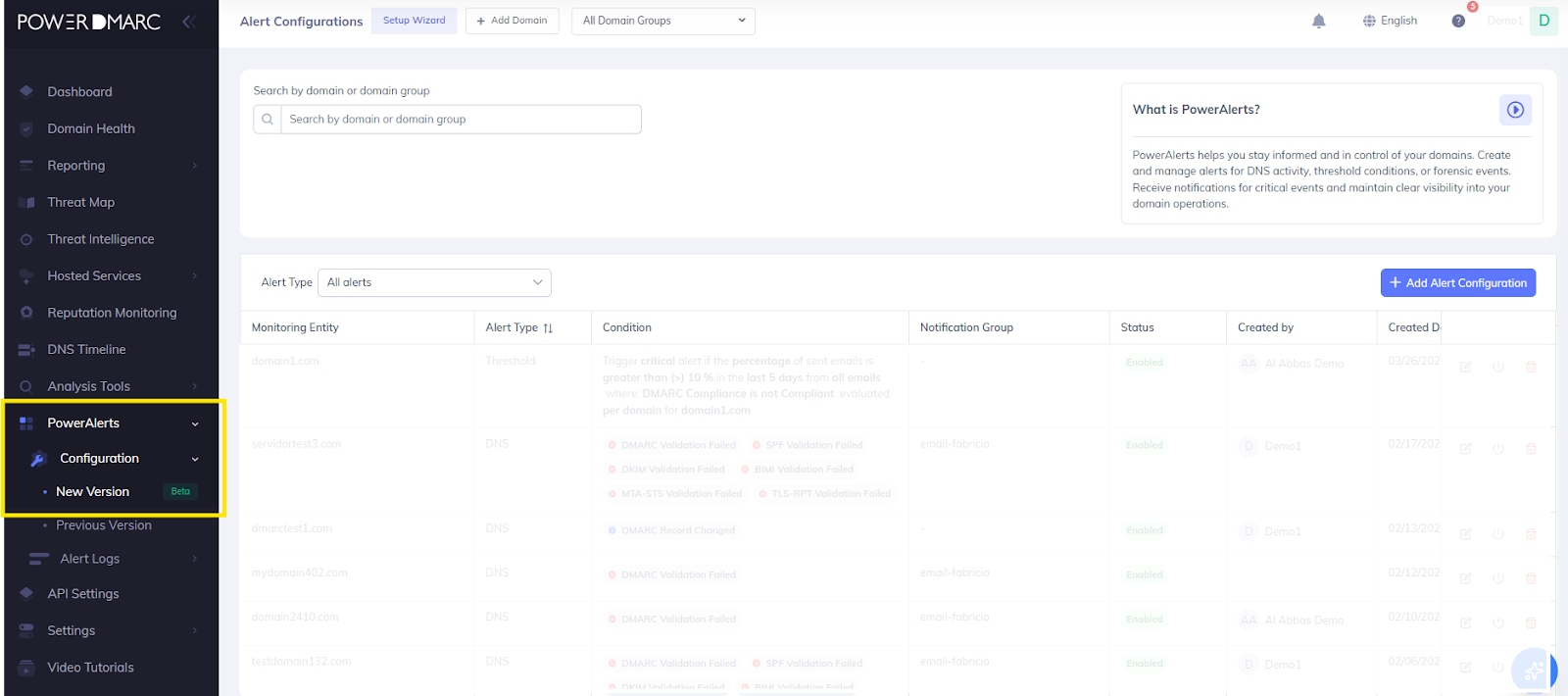Image resolution: width=1568 pixels, height=696 pixels.
Task: Collapse sidebar with double chevron icon
Action: (188, 22)
